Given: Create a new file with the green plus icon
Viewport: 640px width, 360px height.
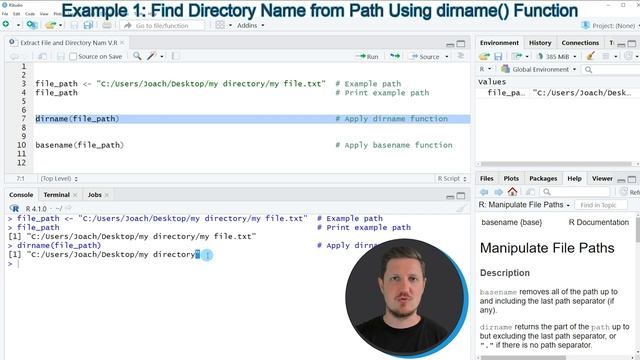Looking at the screenshot, I should 6,25.
